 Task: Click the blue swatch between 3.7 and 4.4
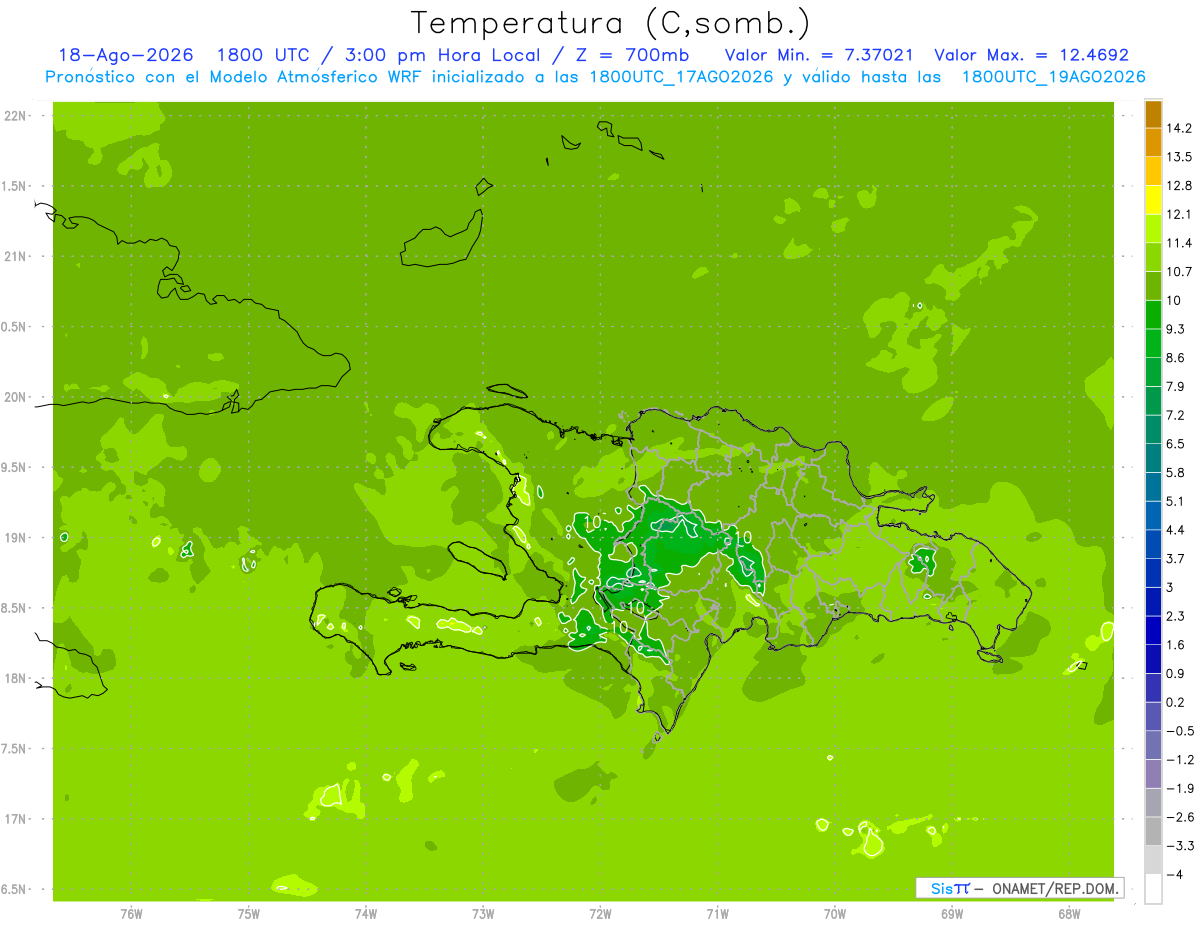pyautogui.click(x=1153, y=544)
